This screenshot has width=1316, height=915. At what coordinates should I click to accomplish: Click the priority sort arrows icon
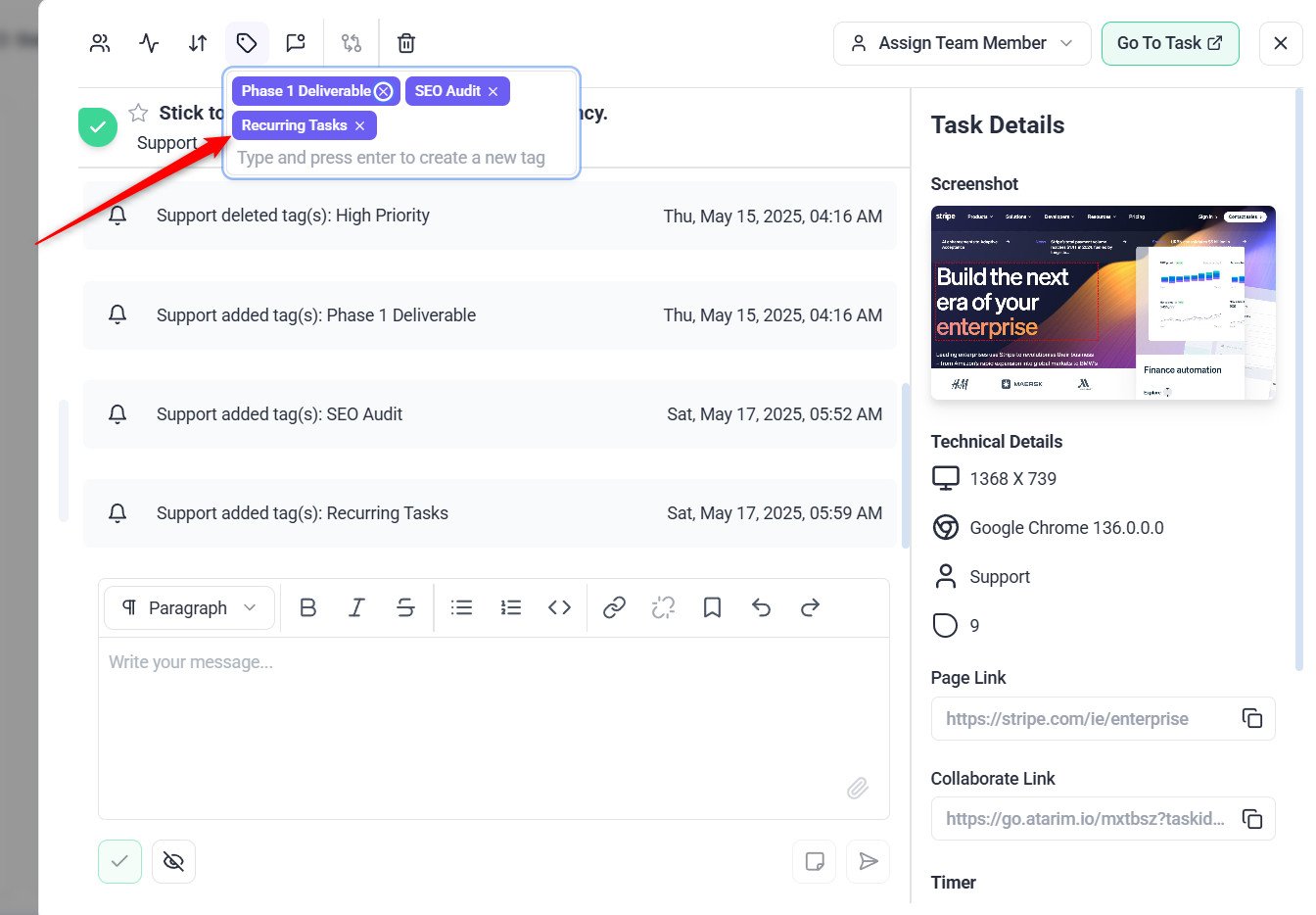pyautogui.click(x=198, y=43)
